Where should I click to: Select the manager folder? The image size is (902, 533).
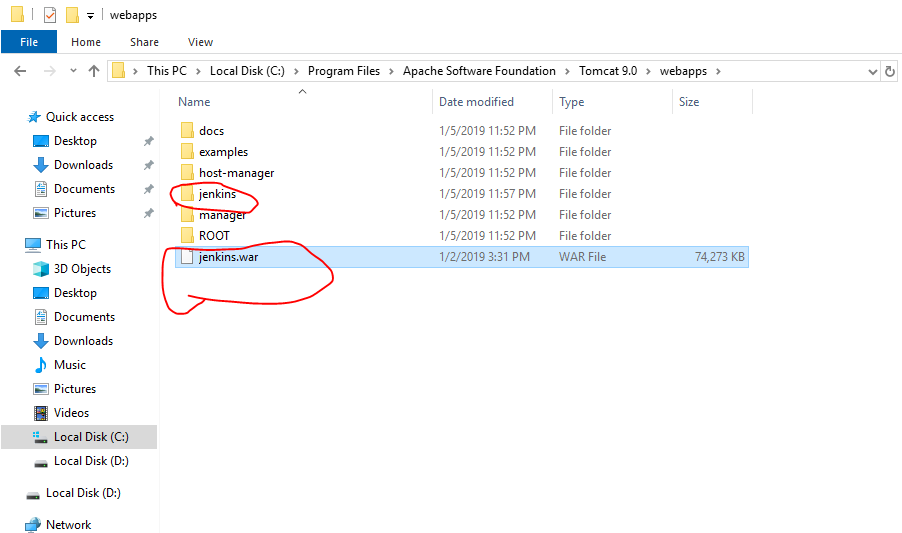(222, 215)
